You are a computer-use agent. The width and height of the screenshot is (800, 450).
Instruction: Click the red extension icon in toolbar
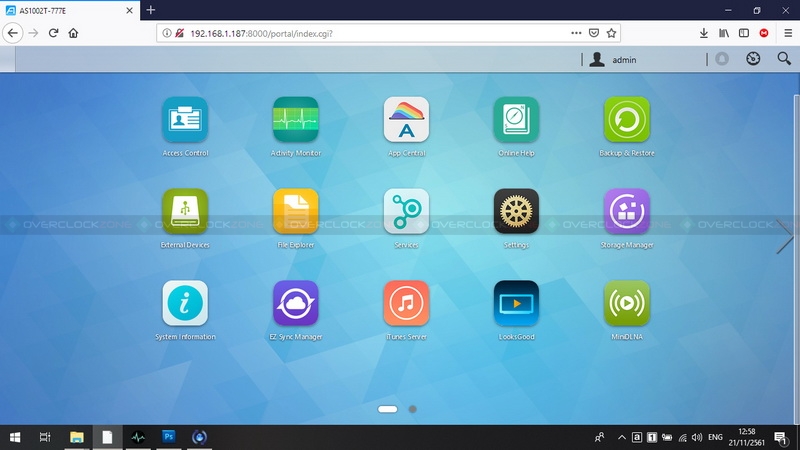(764, 33)
